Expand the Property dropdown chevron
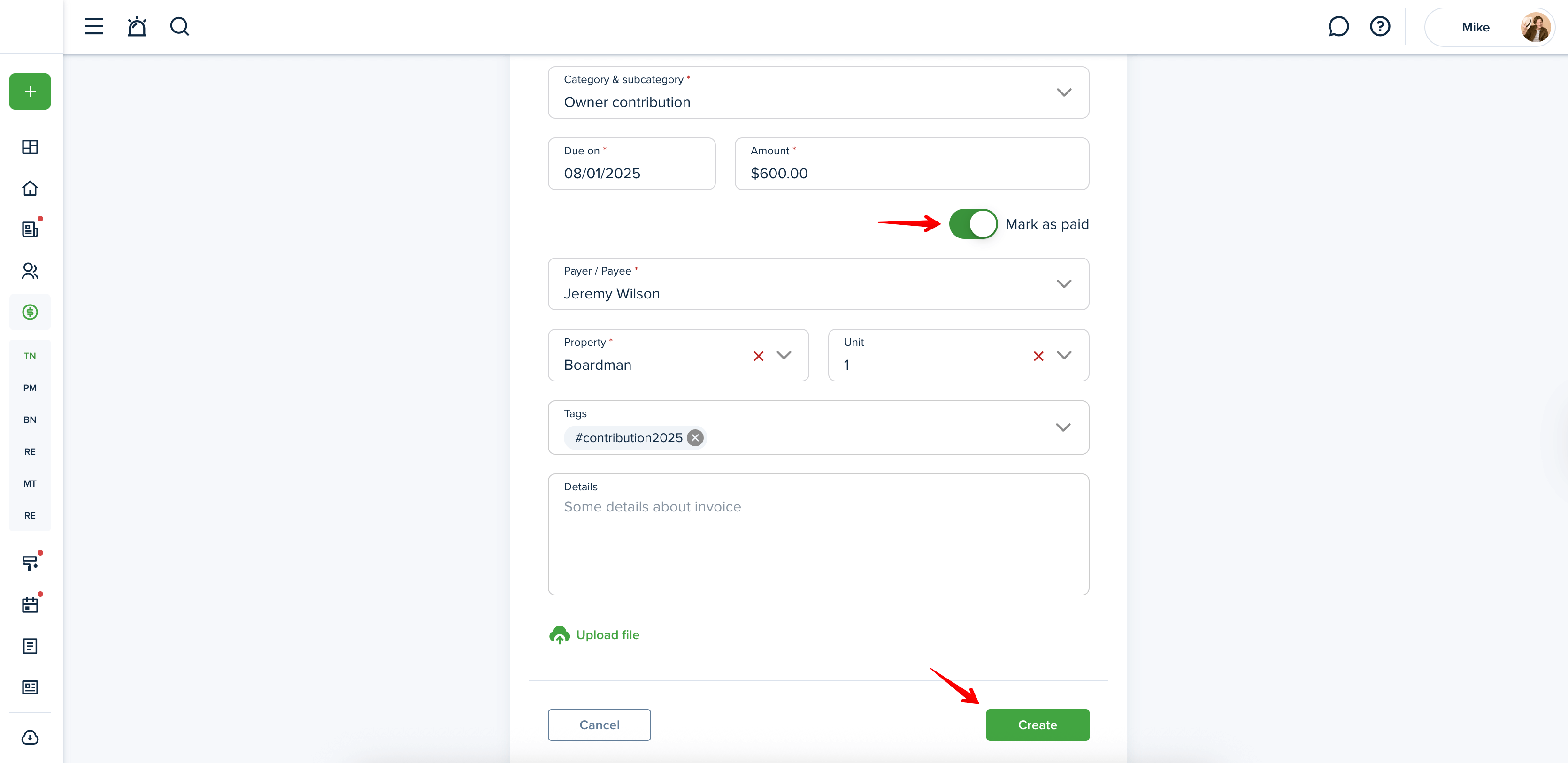1568x763 pixels. coord(784,355)
